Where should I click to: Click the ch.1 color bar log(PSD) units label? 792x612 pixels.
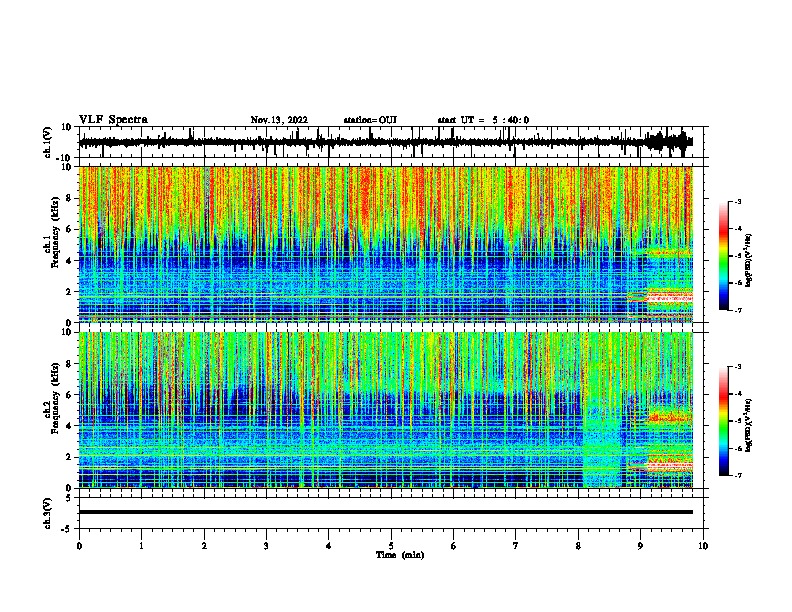tap(748, 261)
